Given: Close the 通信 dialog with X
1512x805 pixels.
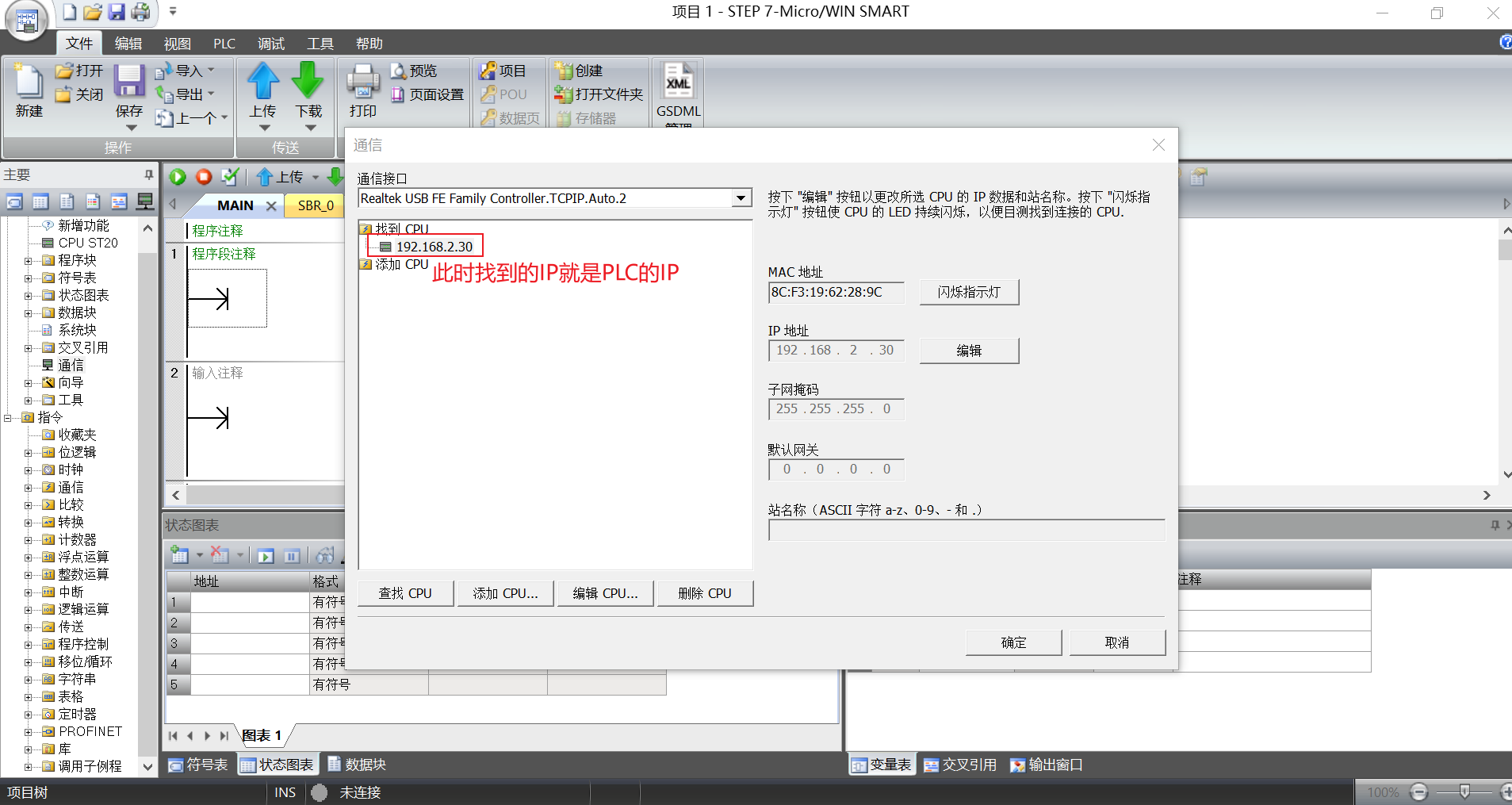Looking at the screenshot, I should pyautogui.click(x=1158, y=145).
